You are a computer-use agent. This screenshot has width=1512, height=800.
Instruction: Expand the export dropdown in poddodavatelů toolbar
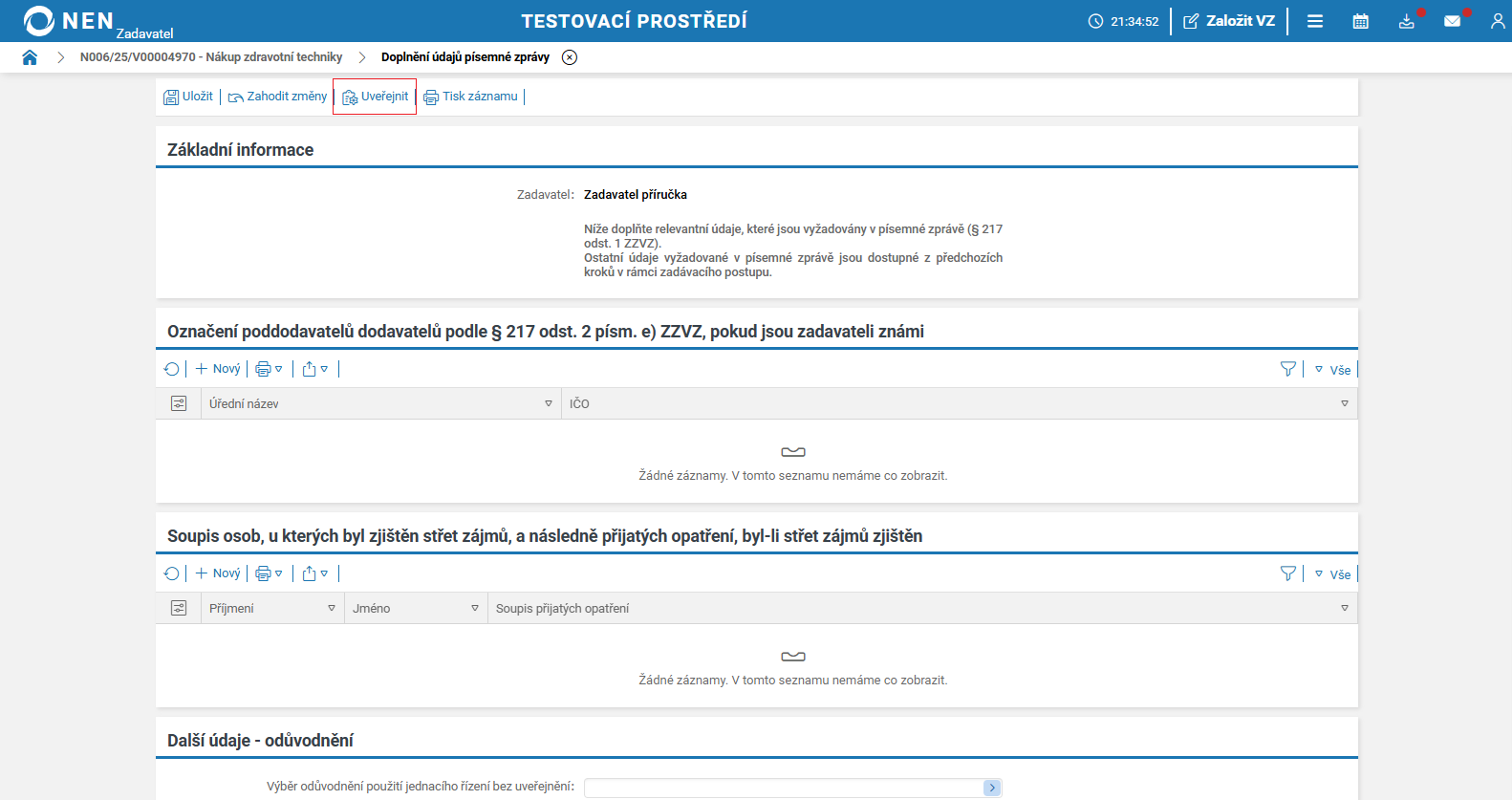pos(315,369)
